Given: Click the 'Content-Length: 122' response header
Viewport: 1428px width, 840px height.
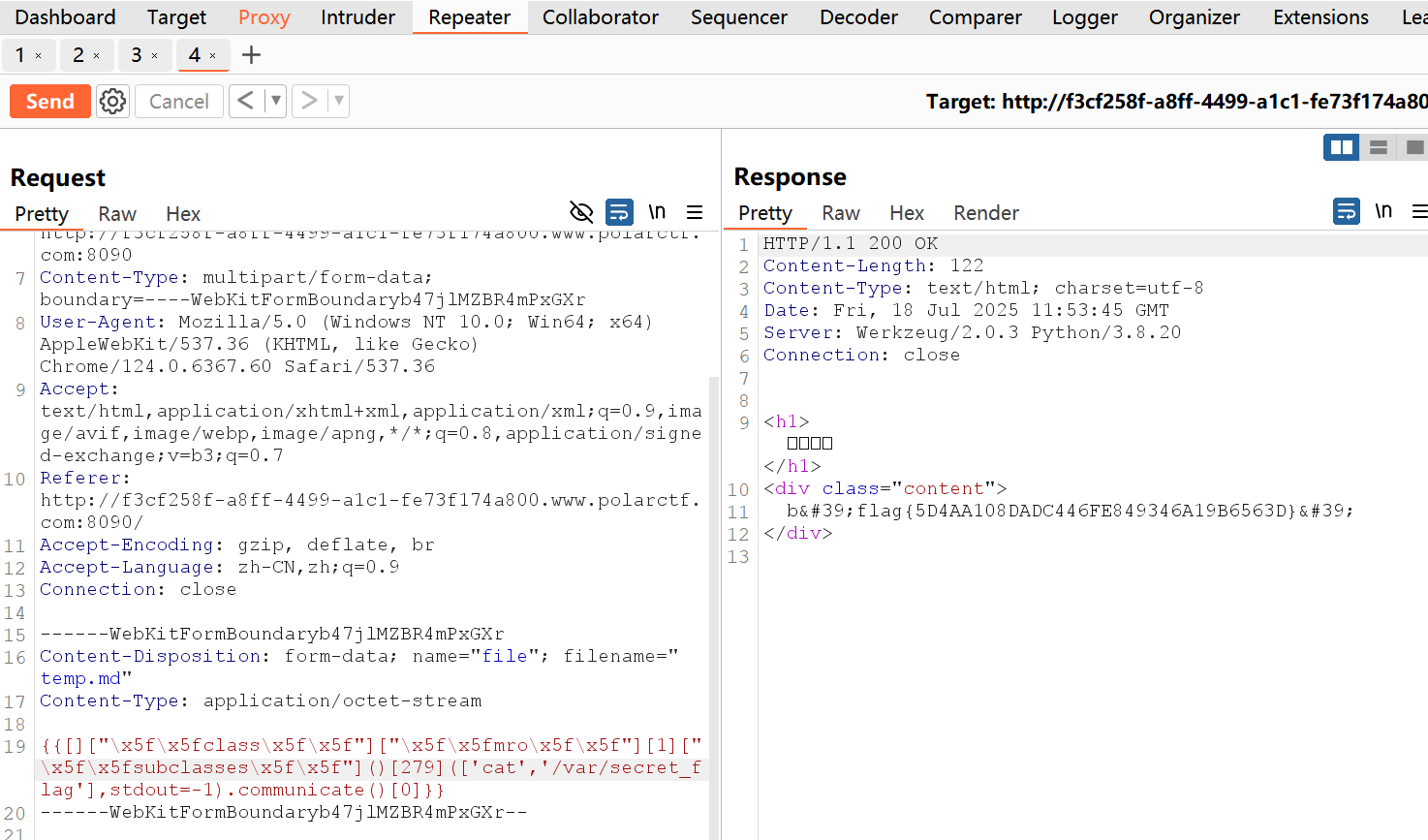Looking at the screenshot, I should (873, 265).
